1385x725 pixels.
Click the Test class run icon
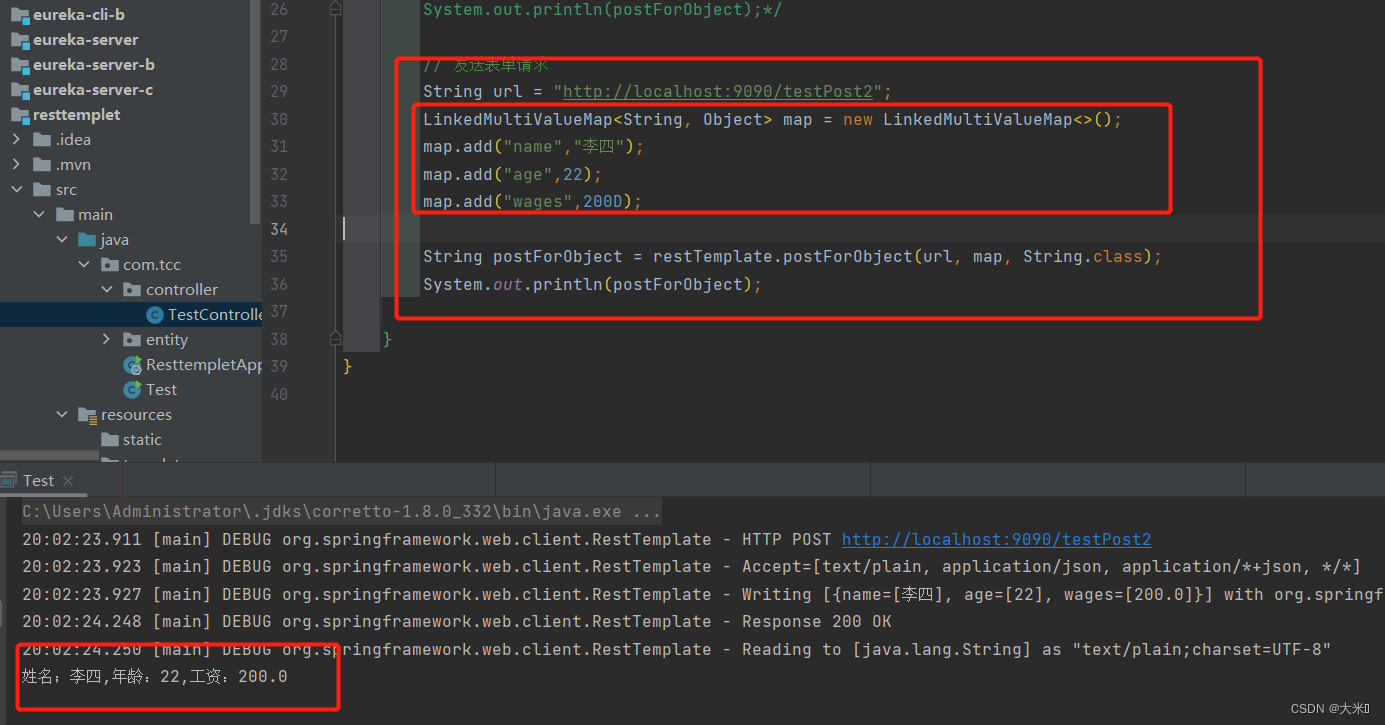[x=132, y=390]
